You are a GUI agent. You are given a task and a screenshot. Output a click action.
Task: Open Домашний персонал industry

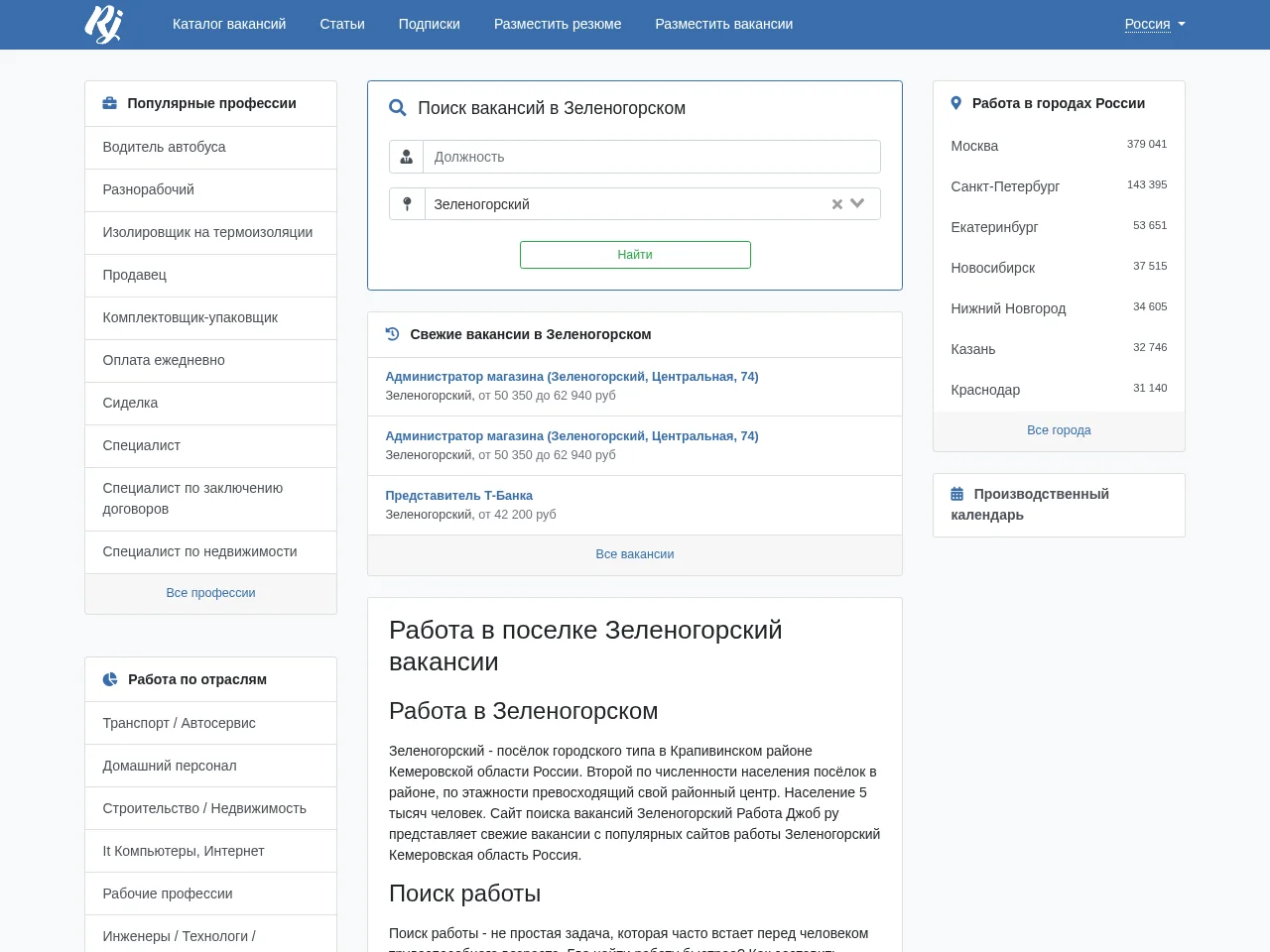click(210, 766)
